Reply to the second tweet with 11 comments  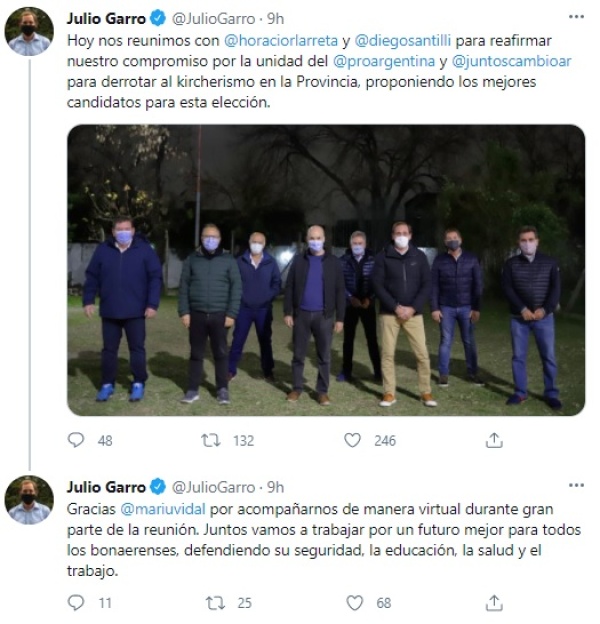(76, 603)
